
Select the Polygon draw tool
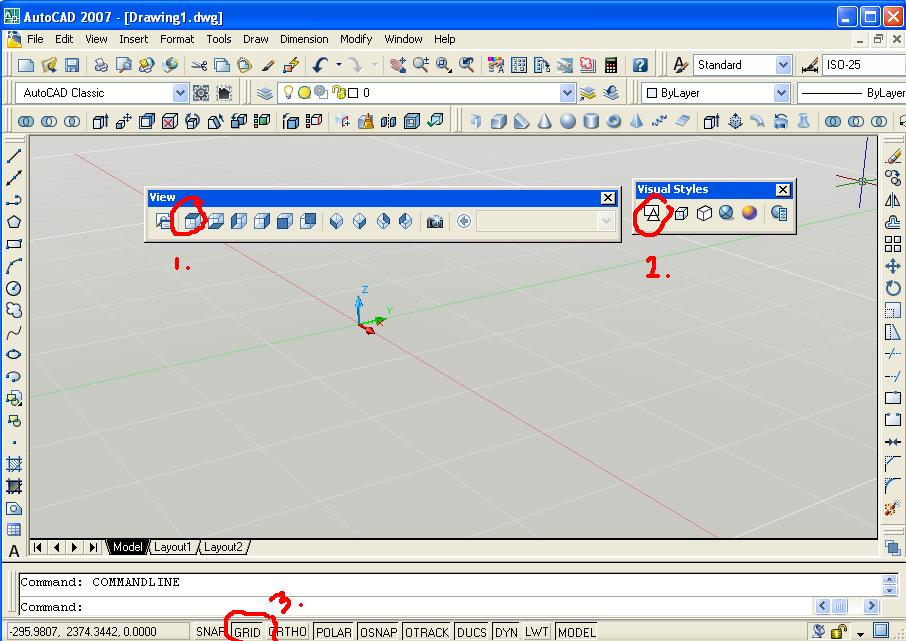click(x=14, y=222)
